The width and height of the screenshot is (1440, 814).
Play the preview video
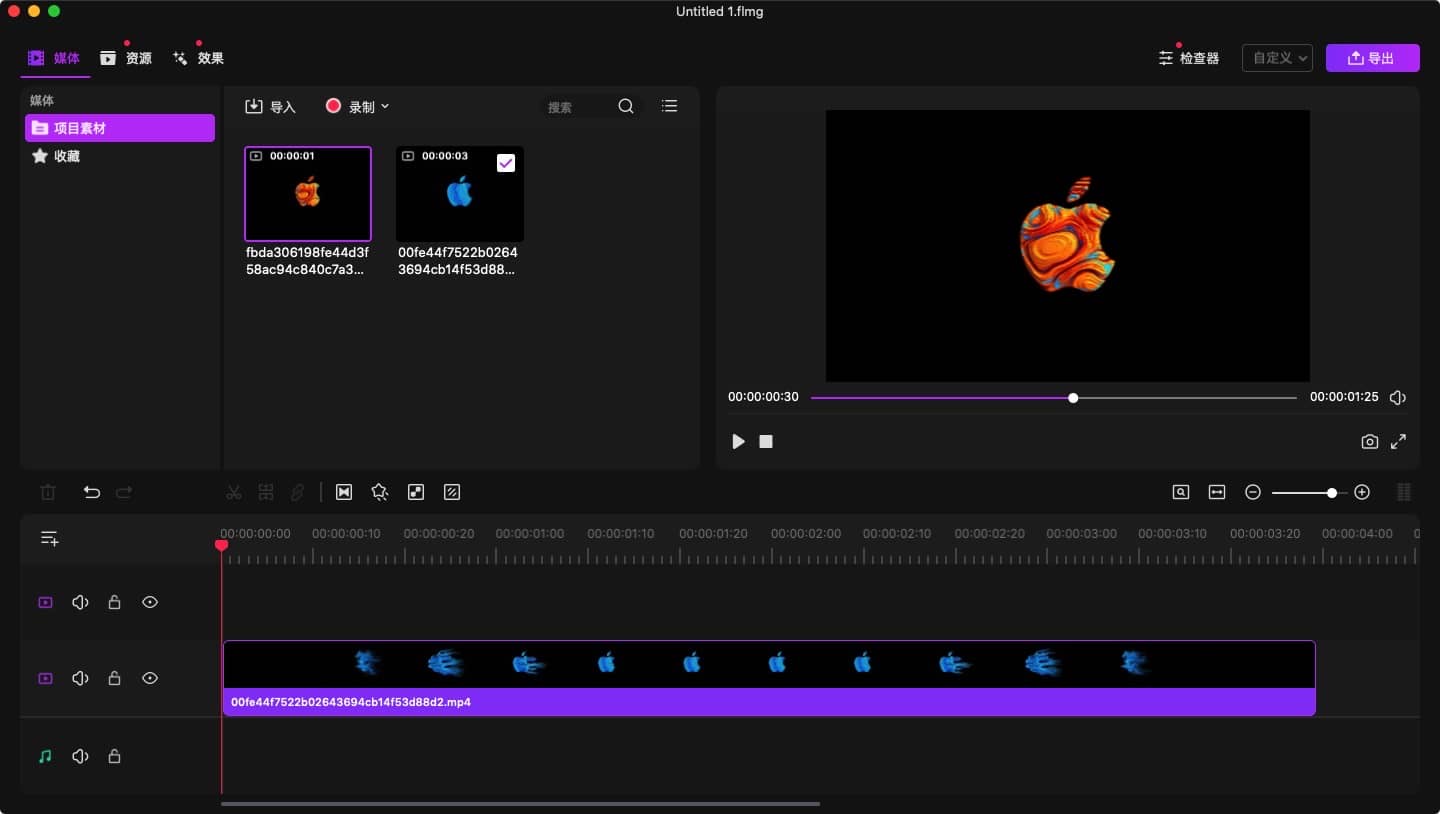(738, 441)
